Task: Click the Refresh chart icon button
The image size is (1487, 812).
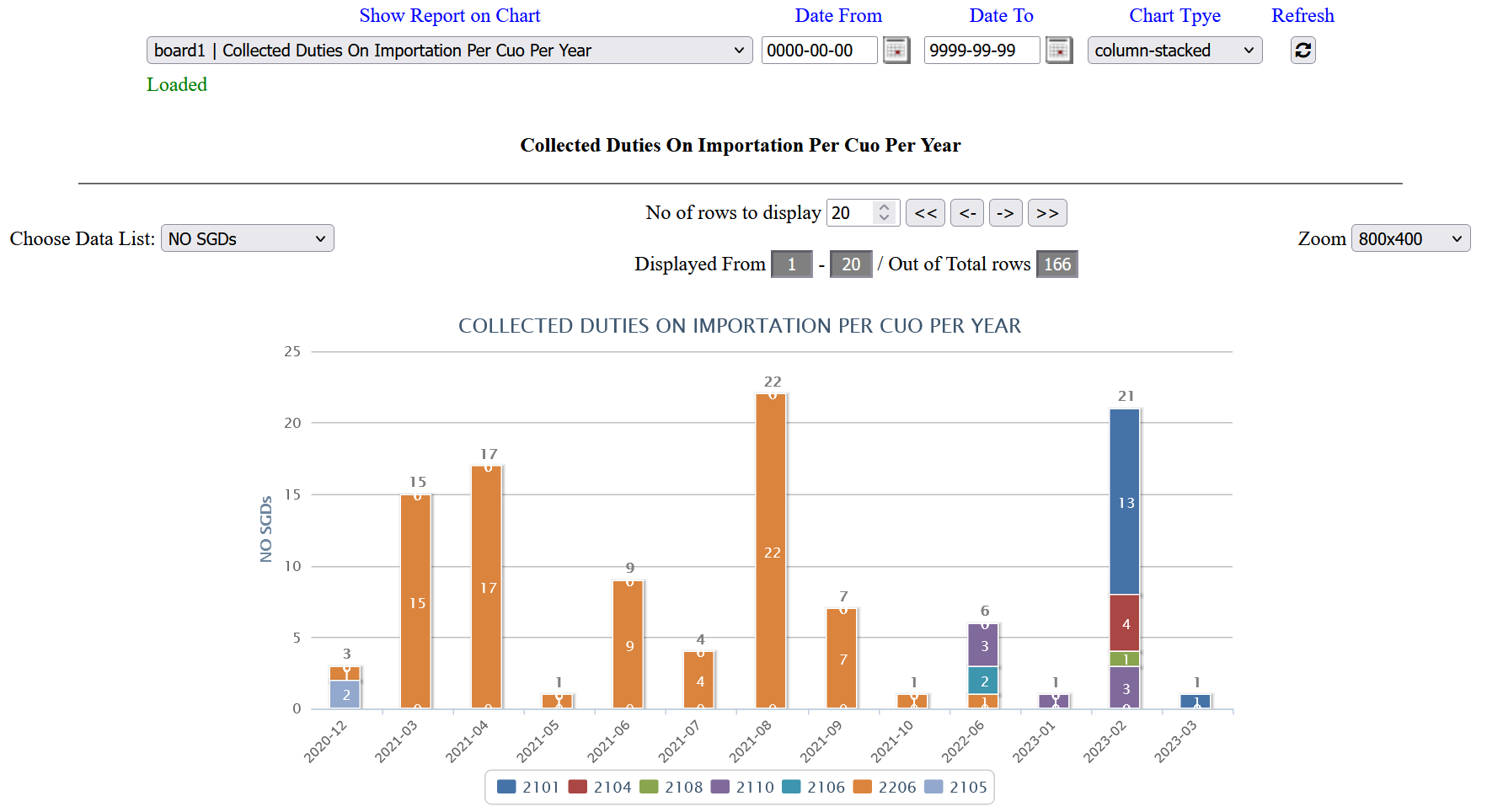Action: click(1302, 51)
